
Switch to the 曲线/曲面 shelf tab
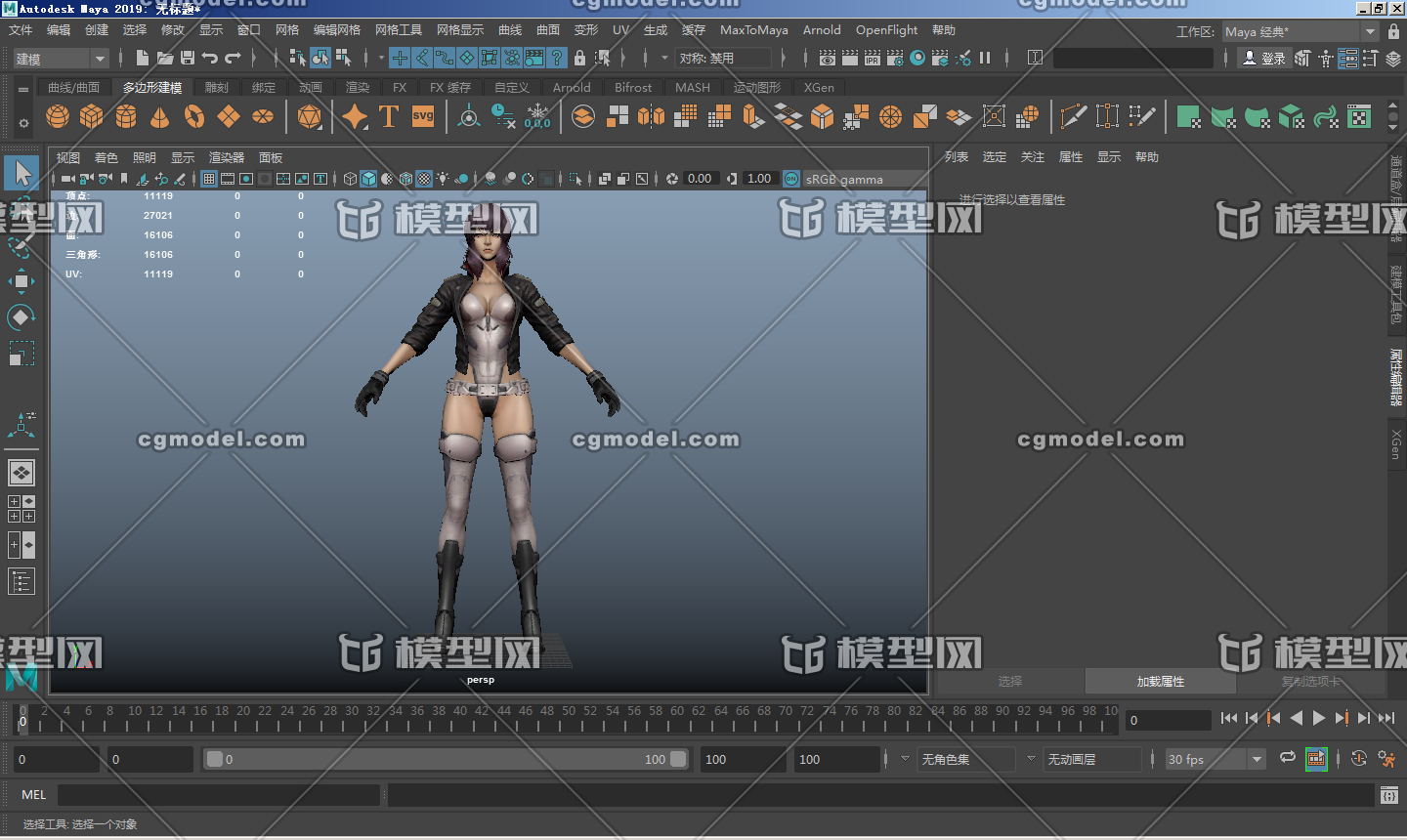(x=73, y=87)
